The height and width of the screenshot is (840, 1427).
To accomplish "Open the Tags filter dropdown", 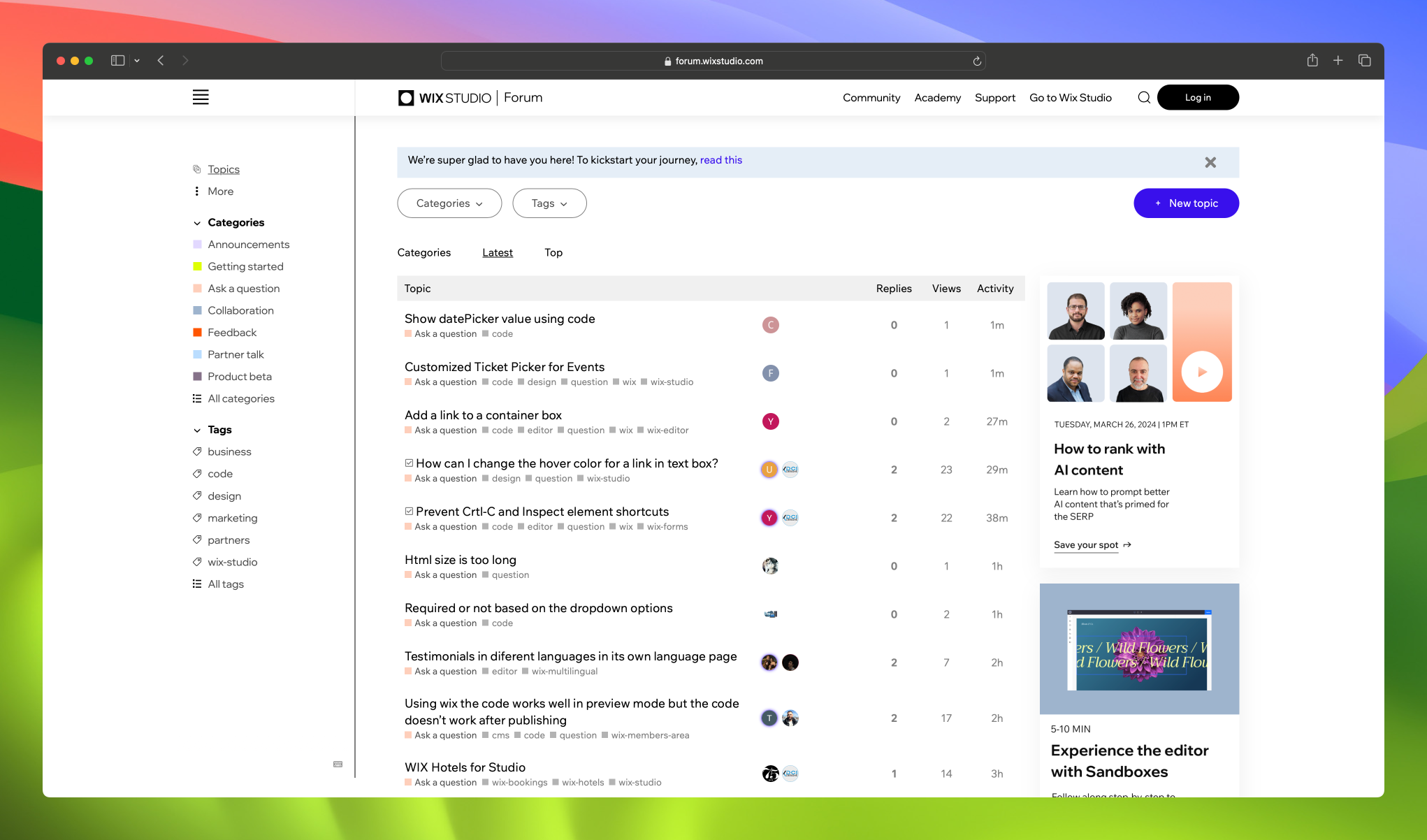I will pyautogui.click(x=549, y=203).
